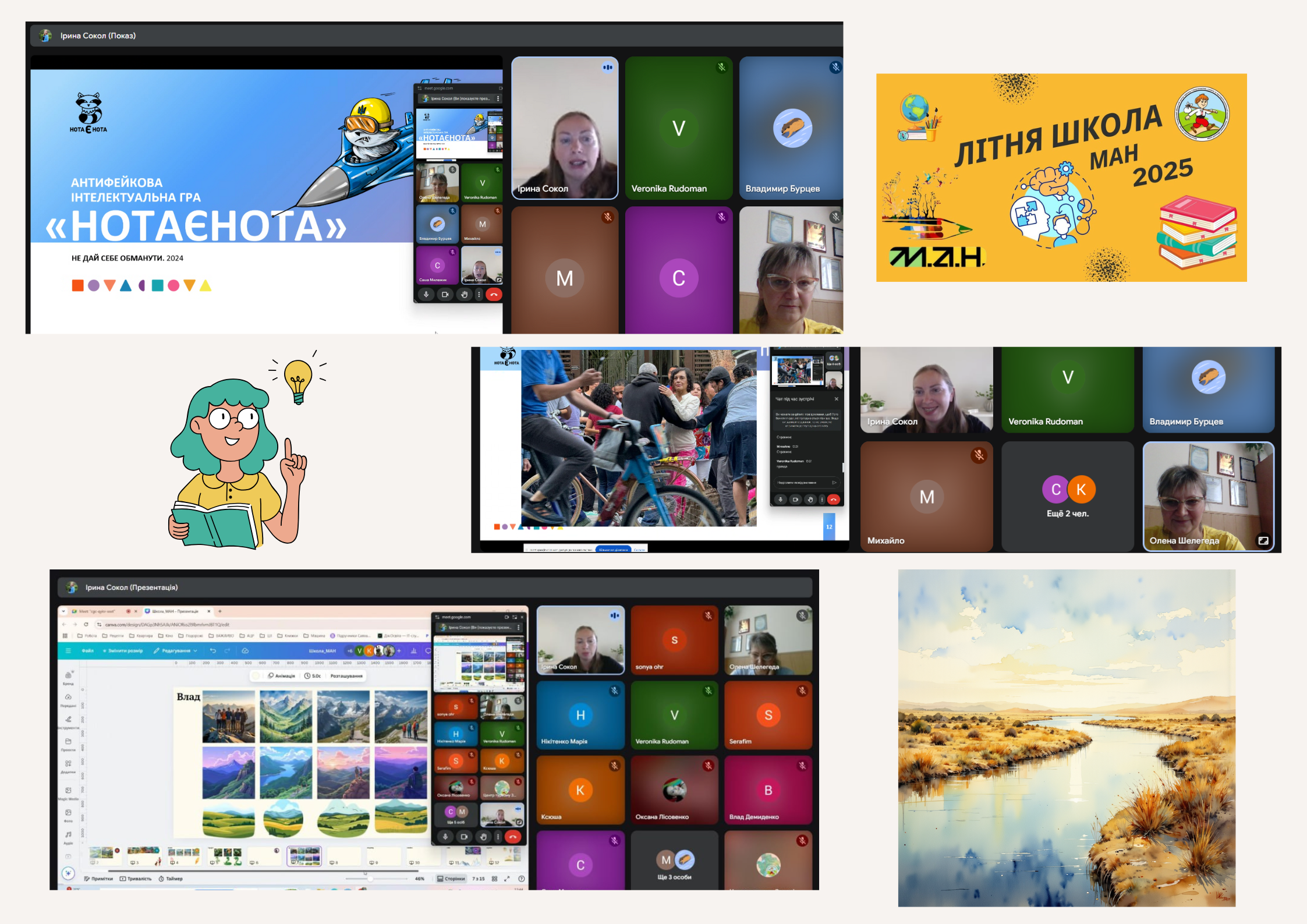
Task: Toggle camera in НОТАЄНОТА slide's Meet popup
Action: tap(445, 295)
